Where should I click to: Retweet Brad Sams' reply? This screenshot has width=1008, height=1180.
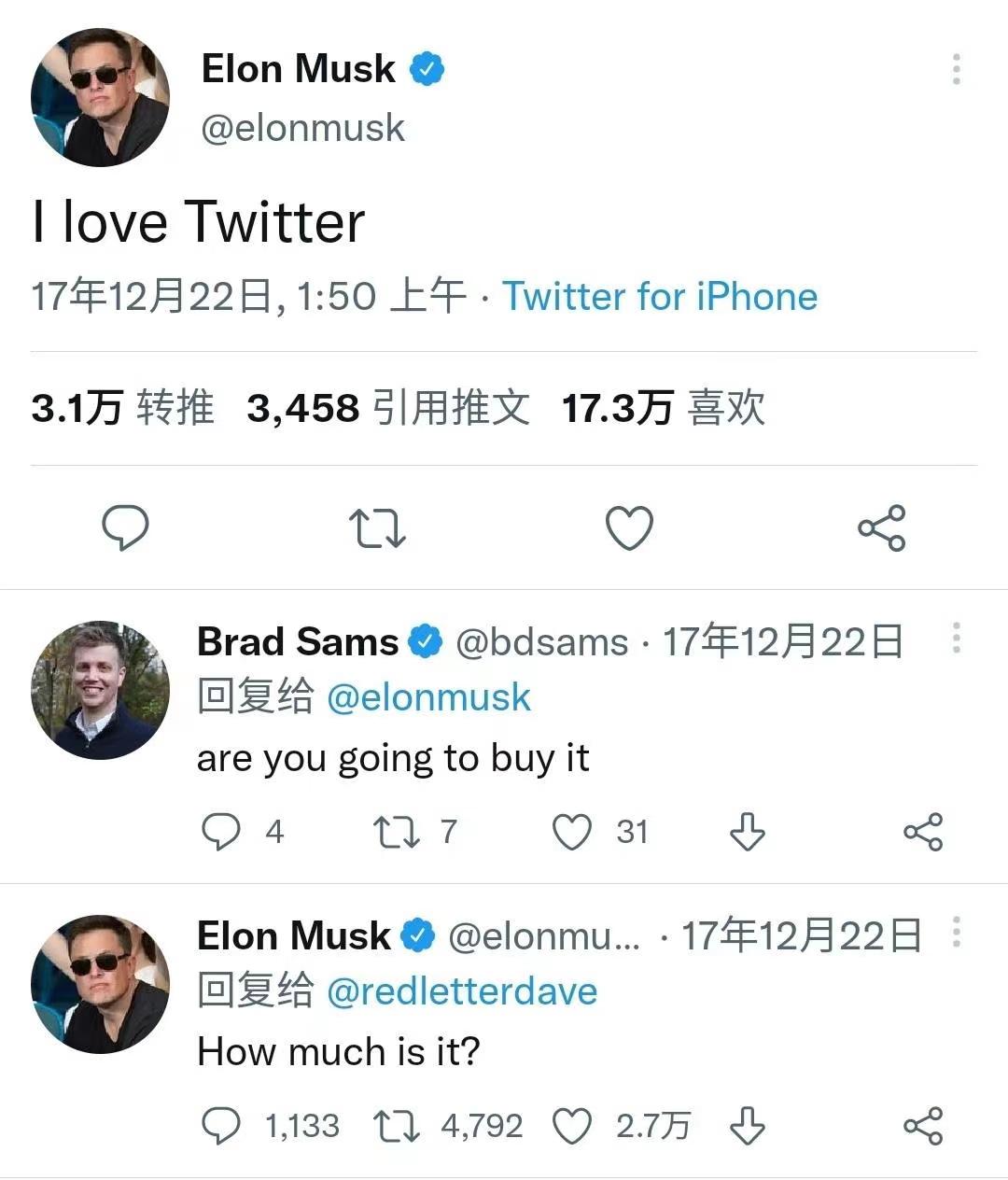pos(397,832)
